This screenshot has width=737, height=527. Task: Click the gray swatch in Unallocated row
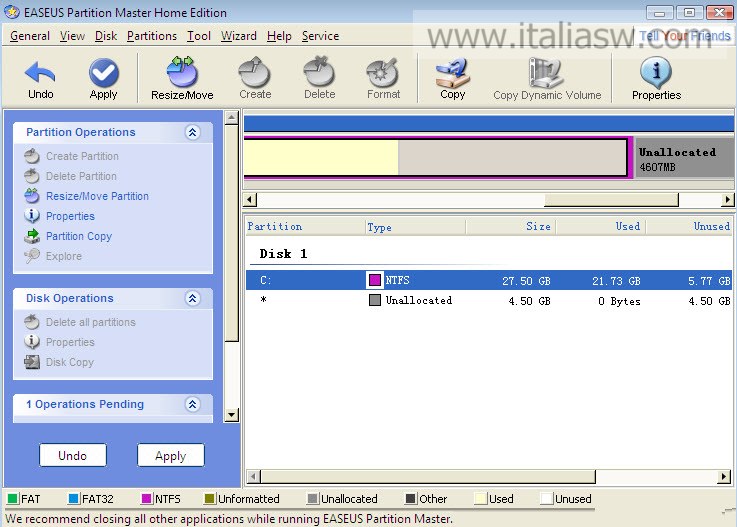point(375,300)
